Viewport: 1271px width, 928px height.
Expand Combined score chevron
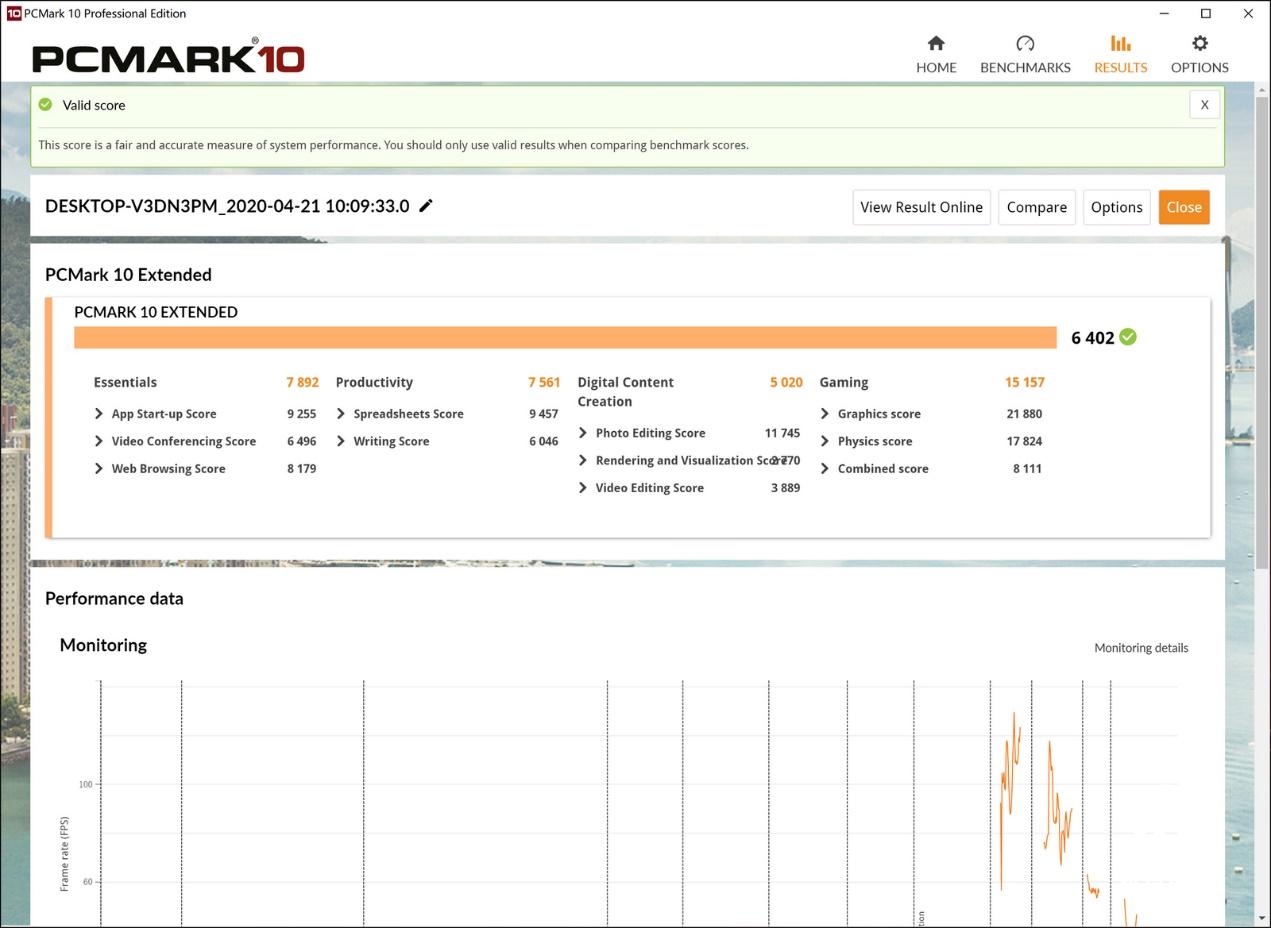point(825,468)
